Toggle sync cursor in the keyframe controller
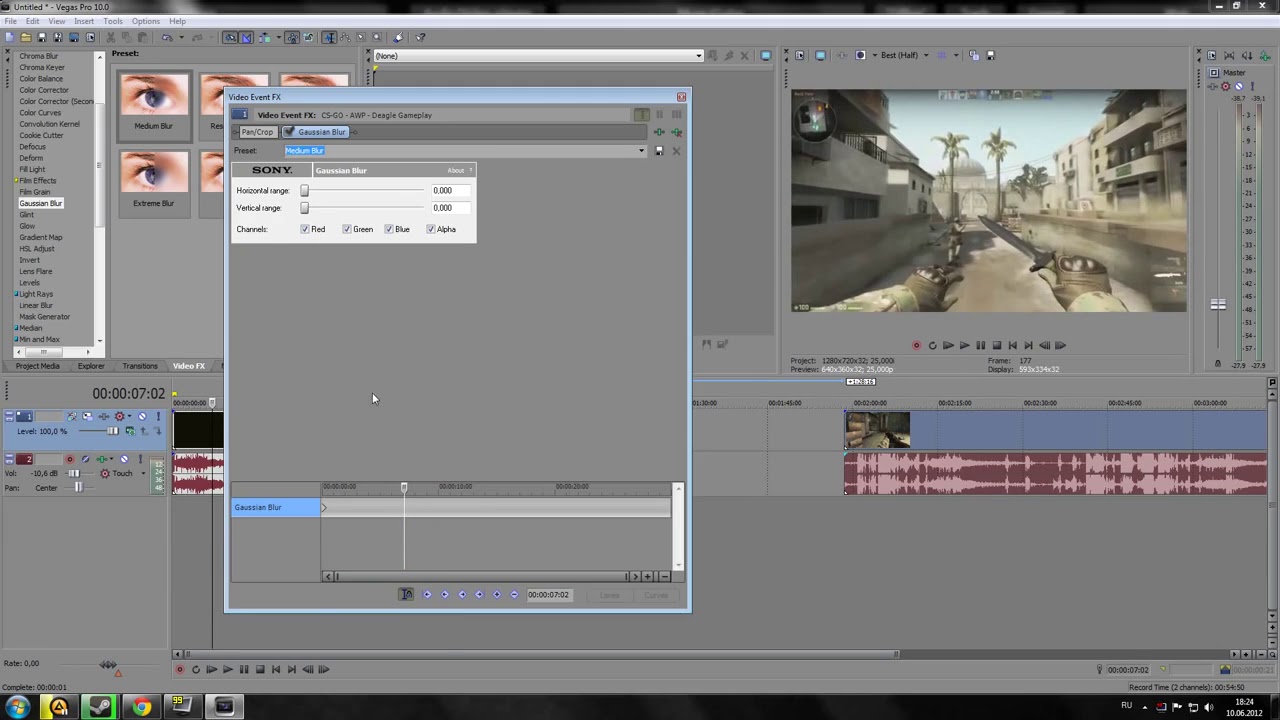The image size is (1280, 720). 406,595
